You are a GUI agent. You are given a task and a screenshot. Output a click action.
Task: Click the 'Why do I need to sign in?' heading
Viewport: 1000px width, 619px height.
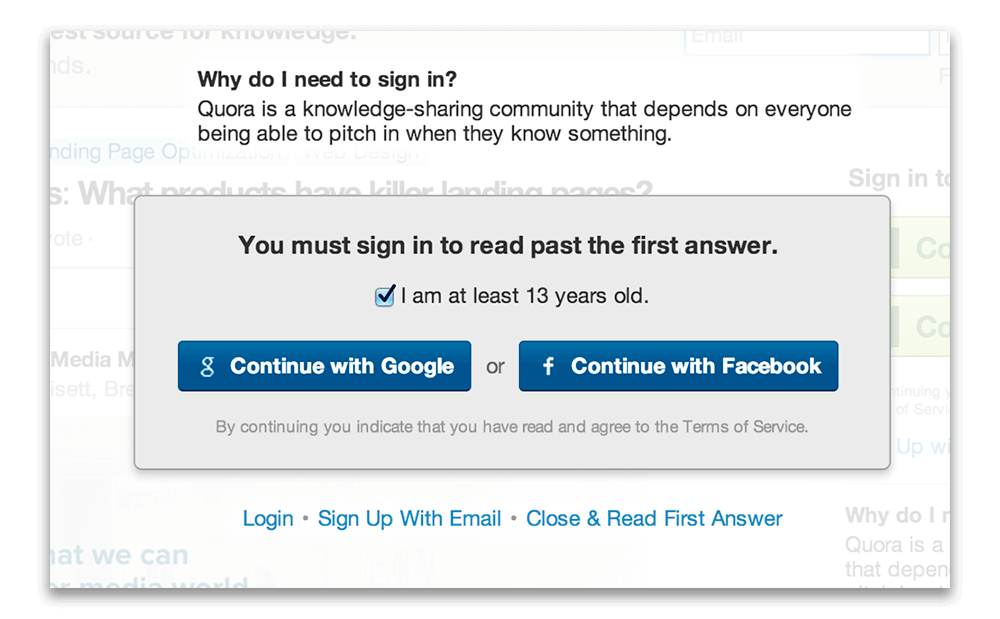click(327, 79)
